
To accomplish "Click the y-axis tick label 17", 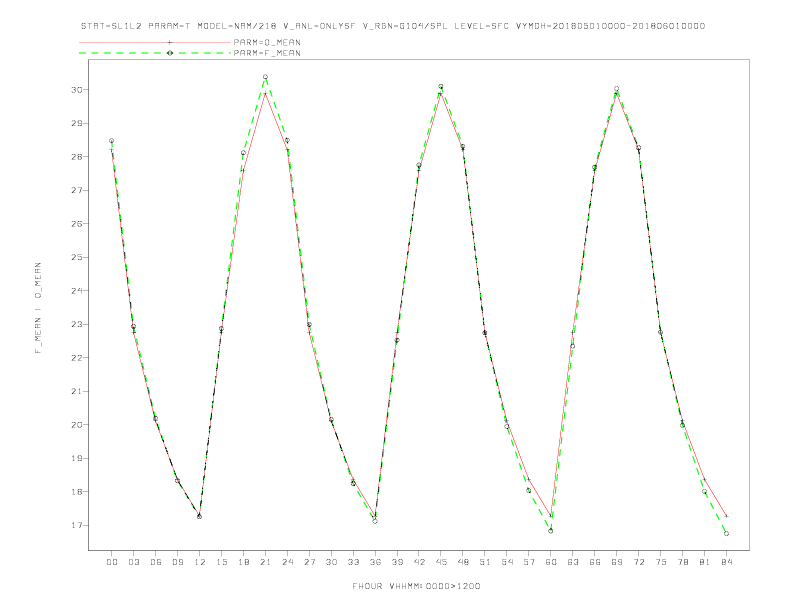I will coord(77,525).
